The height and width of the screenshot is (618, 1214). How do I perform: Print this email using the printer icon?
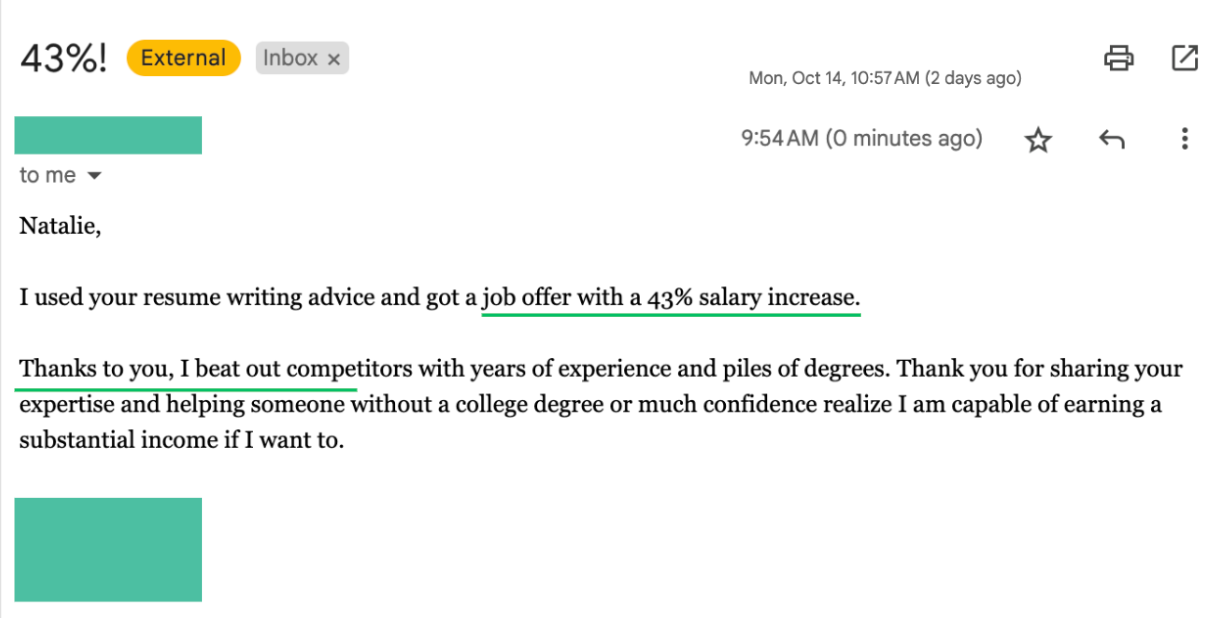(x=1119, y=58)
